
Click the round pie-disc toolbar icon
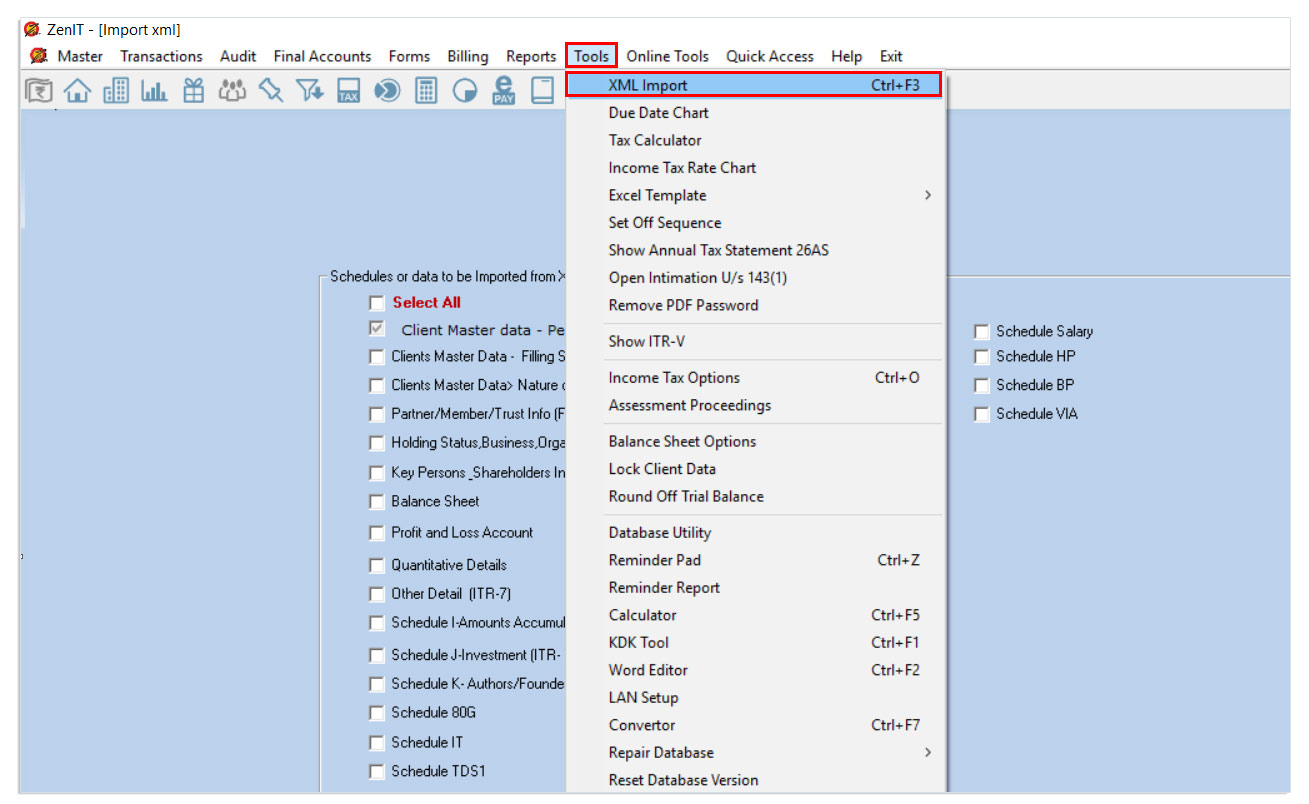(387, 91)
